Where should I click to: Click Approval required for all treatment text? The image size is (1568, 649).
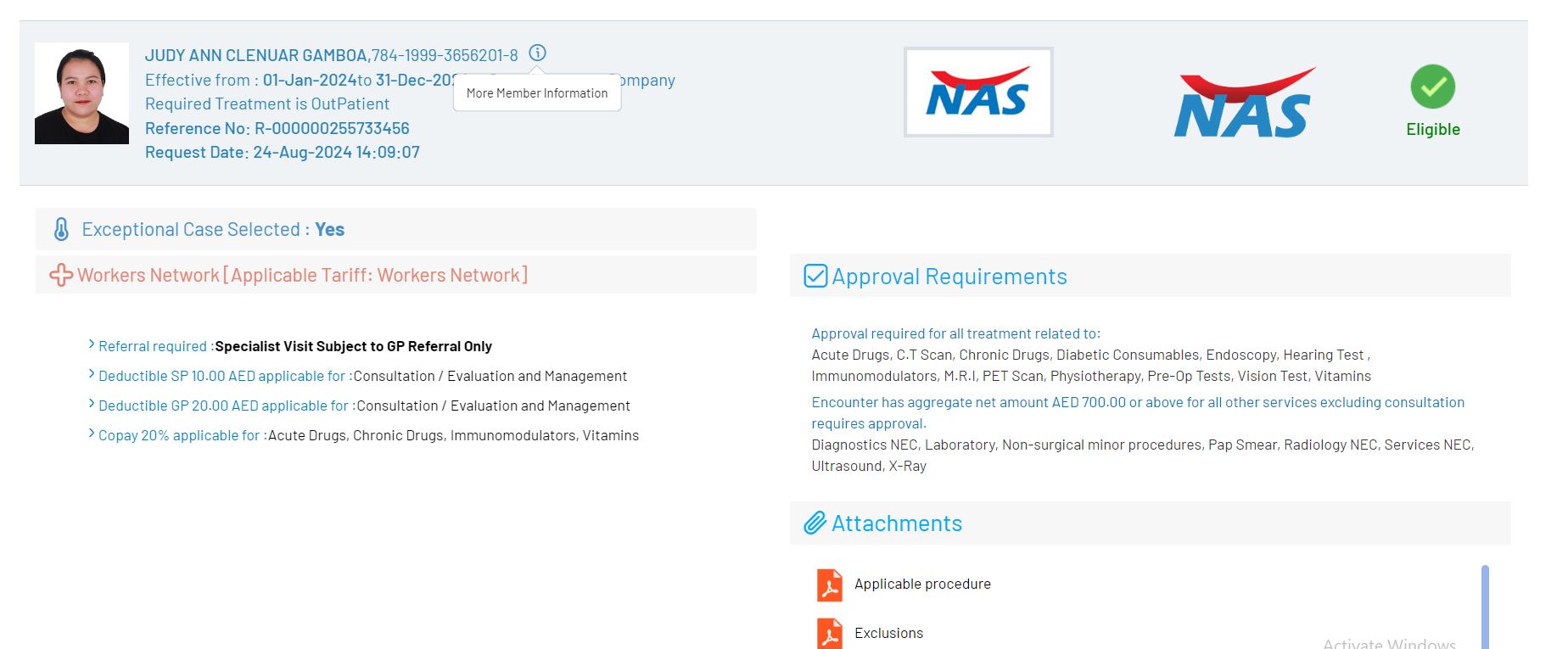pos(955,333)
